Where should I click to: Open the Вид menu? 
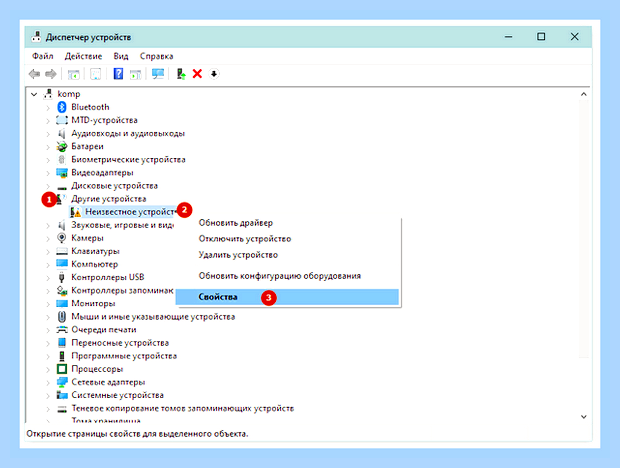click(121, 56)
